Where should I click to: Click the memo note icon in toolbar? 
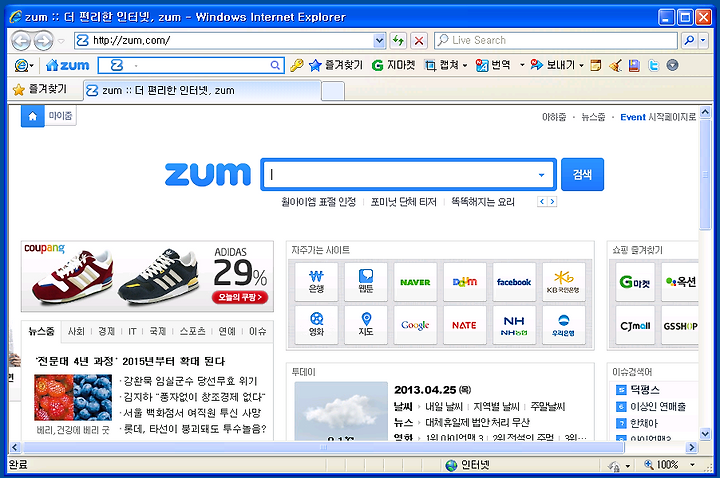coord(596,65)
